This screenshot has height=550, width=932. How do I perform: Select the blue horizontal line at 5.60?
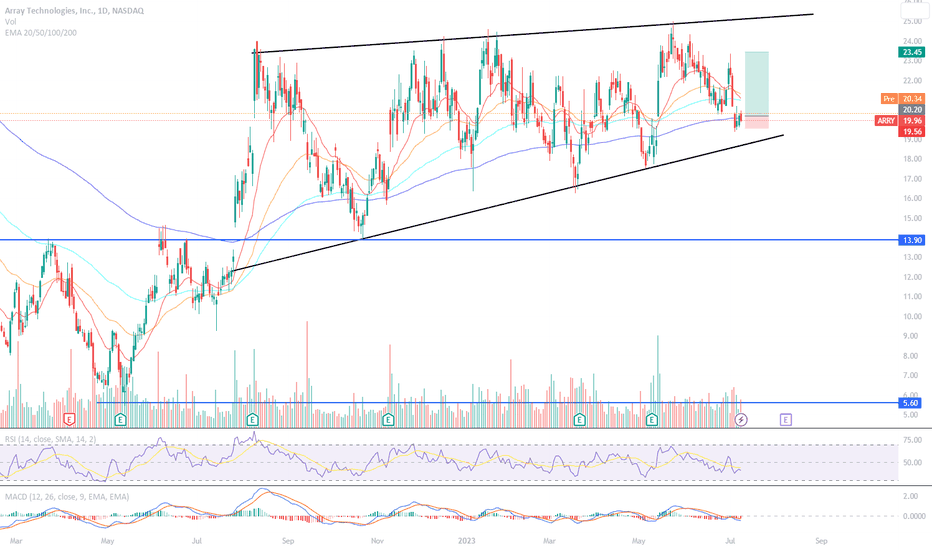pyautogui.click(x=497, y=403)
